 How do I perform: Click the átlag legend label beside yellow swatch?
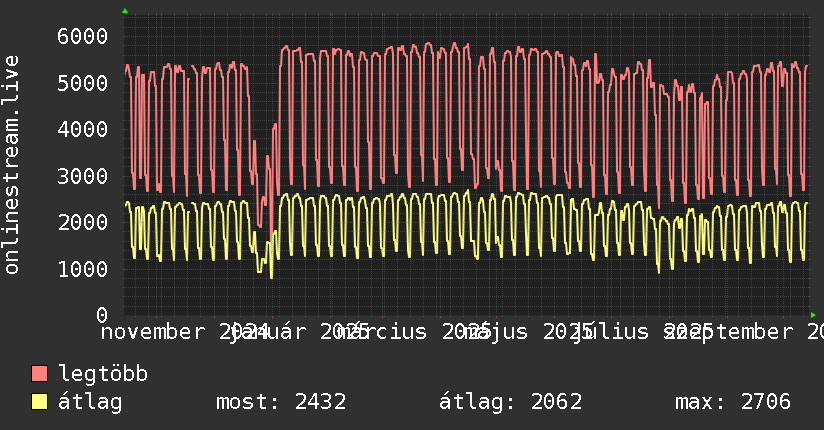pos(90,402)
